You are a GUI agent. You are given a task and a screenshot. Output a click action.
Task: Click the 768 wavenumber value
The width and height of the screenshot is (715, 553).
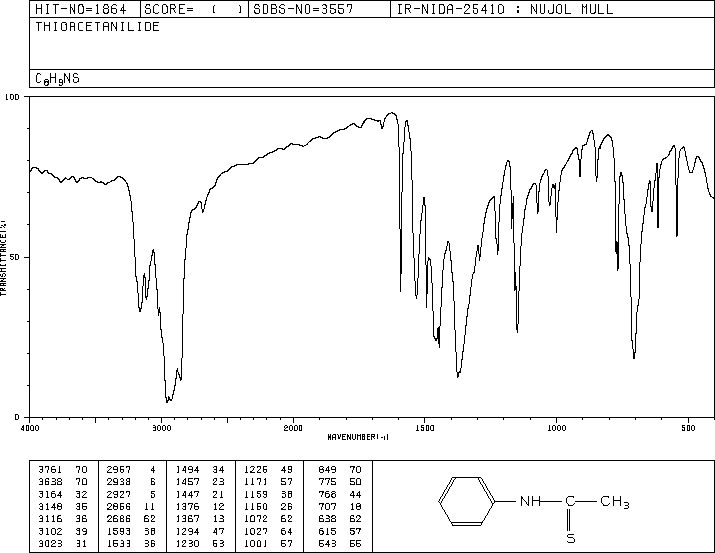click(327, 494)
